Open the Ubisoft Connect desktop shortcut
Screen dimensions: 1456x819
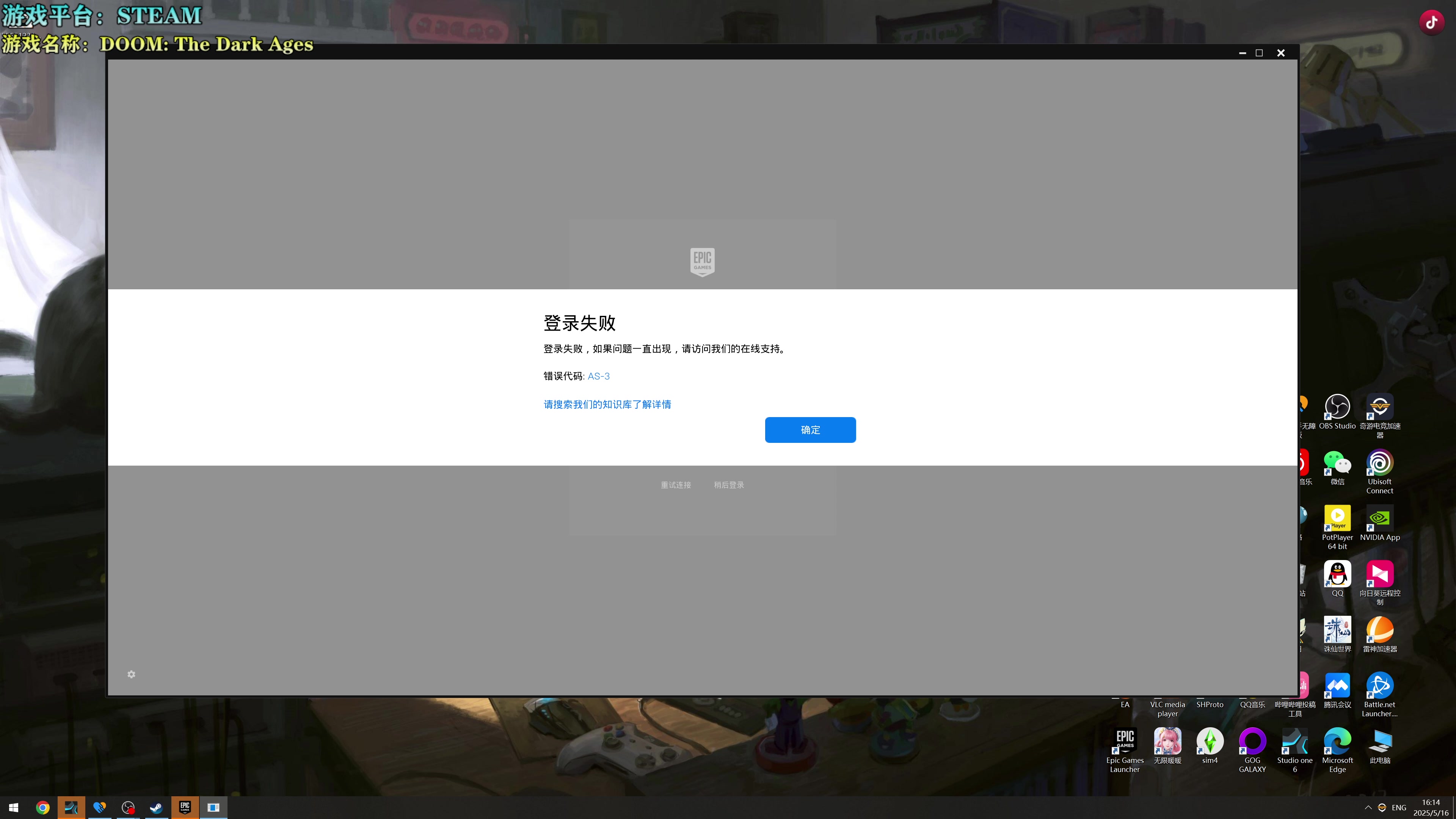pyautogui.click(x=1380, y=472)
